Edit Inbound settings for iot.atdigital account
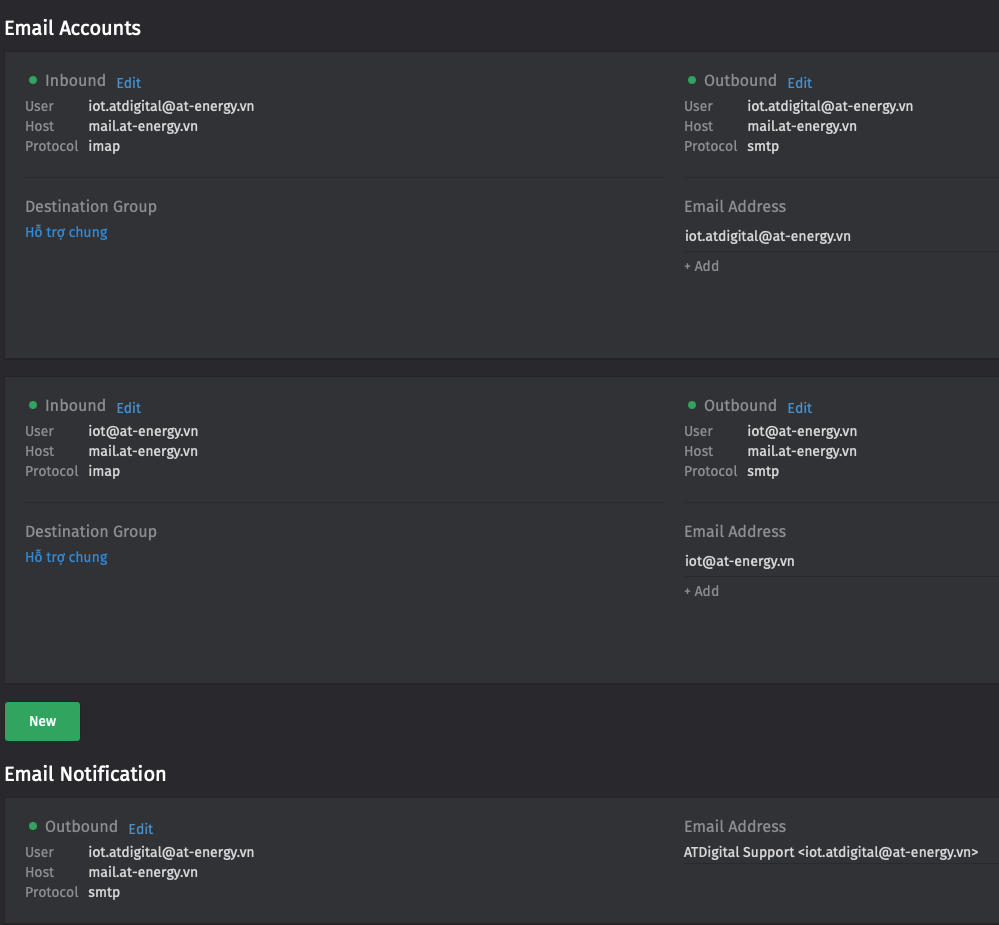Viewport: 999px width, 925px height. click(x=128, y=83)
